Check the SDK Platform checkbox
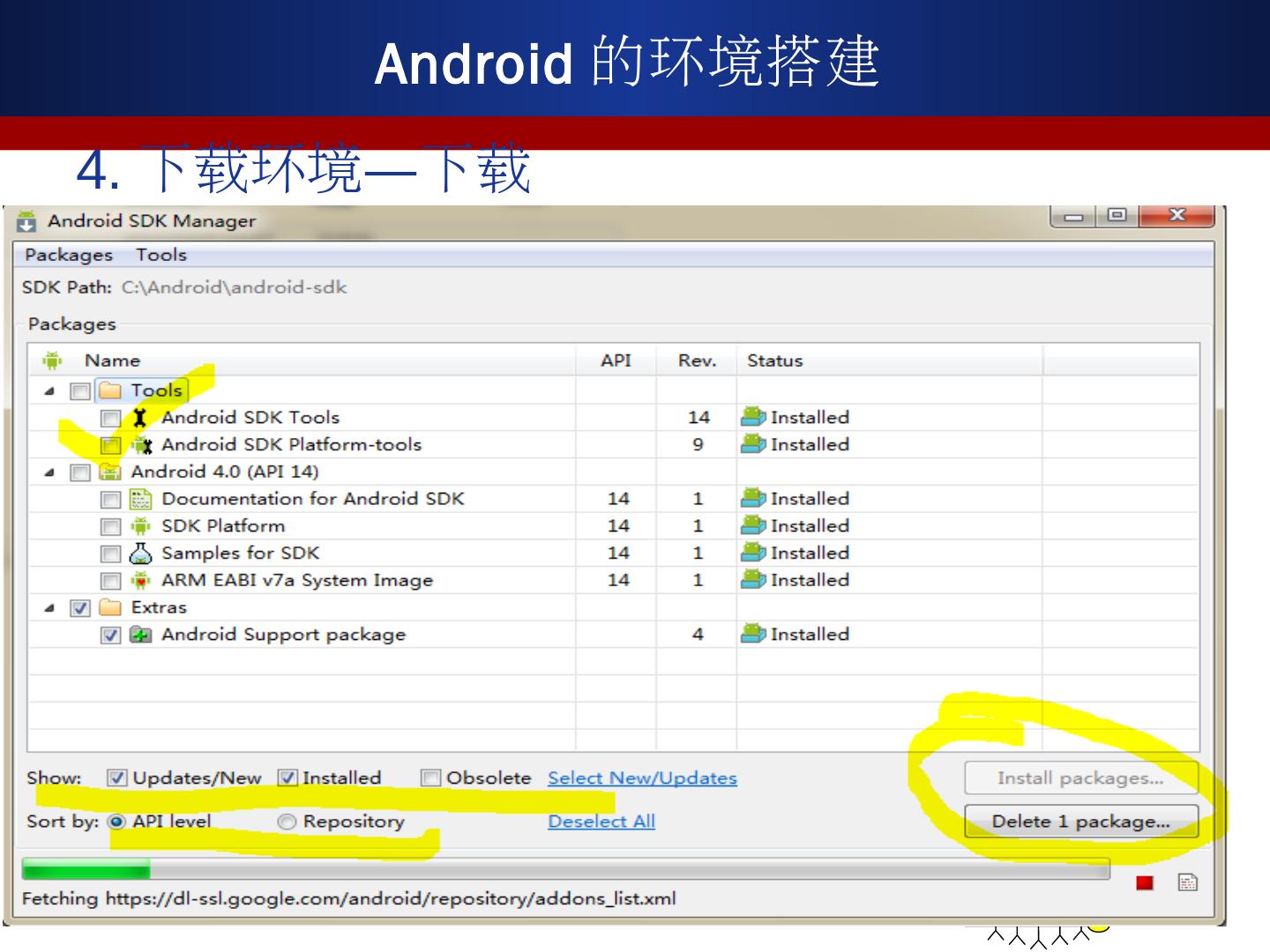The height and width of the screenshot is (952, 1270). click(x=110, y=527)
